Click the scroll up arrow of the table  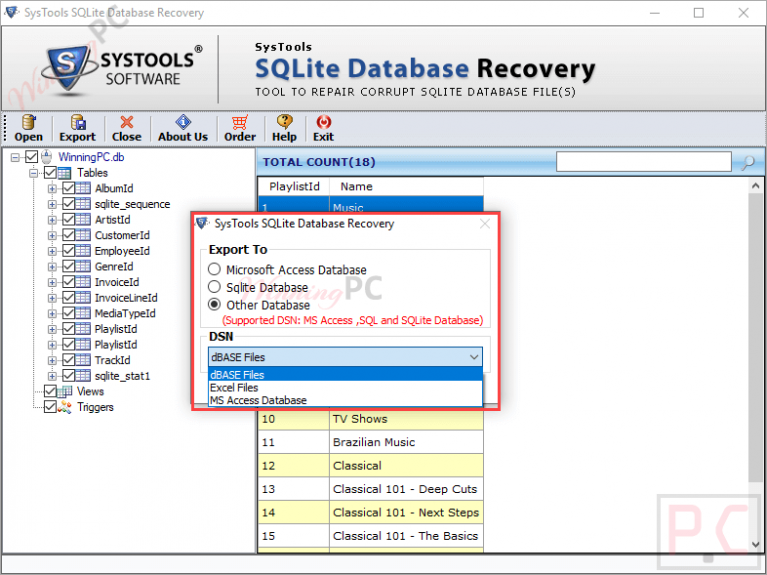click(x=755, y=185)
